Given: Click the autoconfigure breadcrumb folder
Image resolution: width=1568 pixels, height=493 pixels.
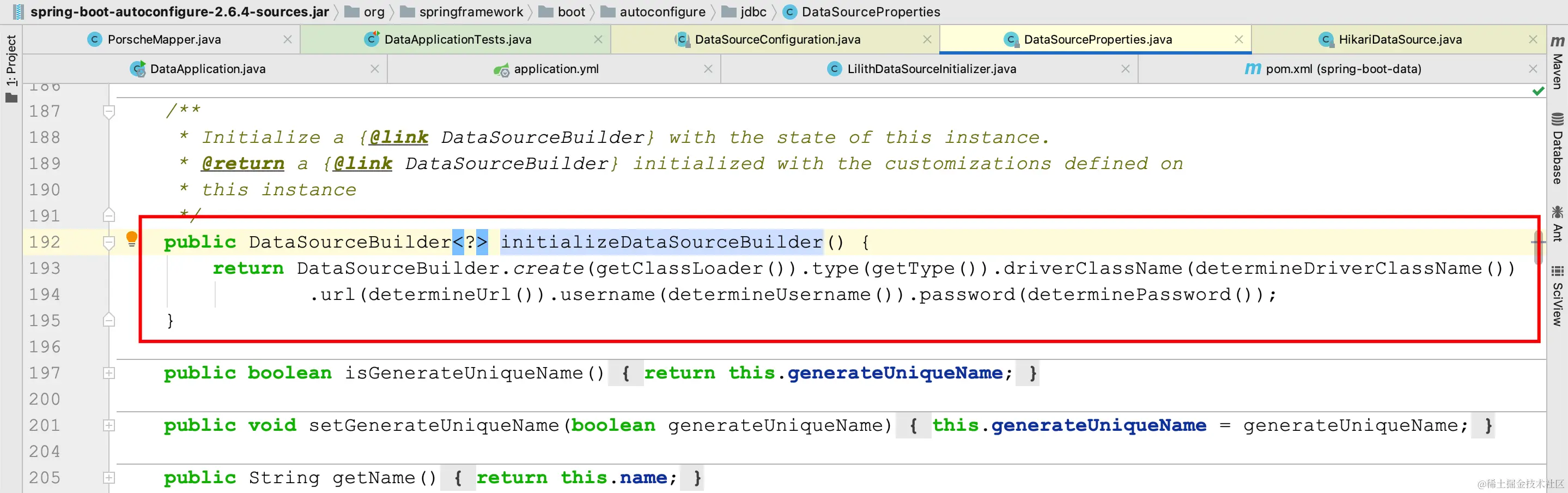Looking at the screenshot, I should (653, 11).
